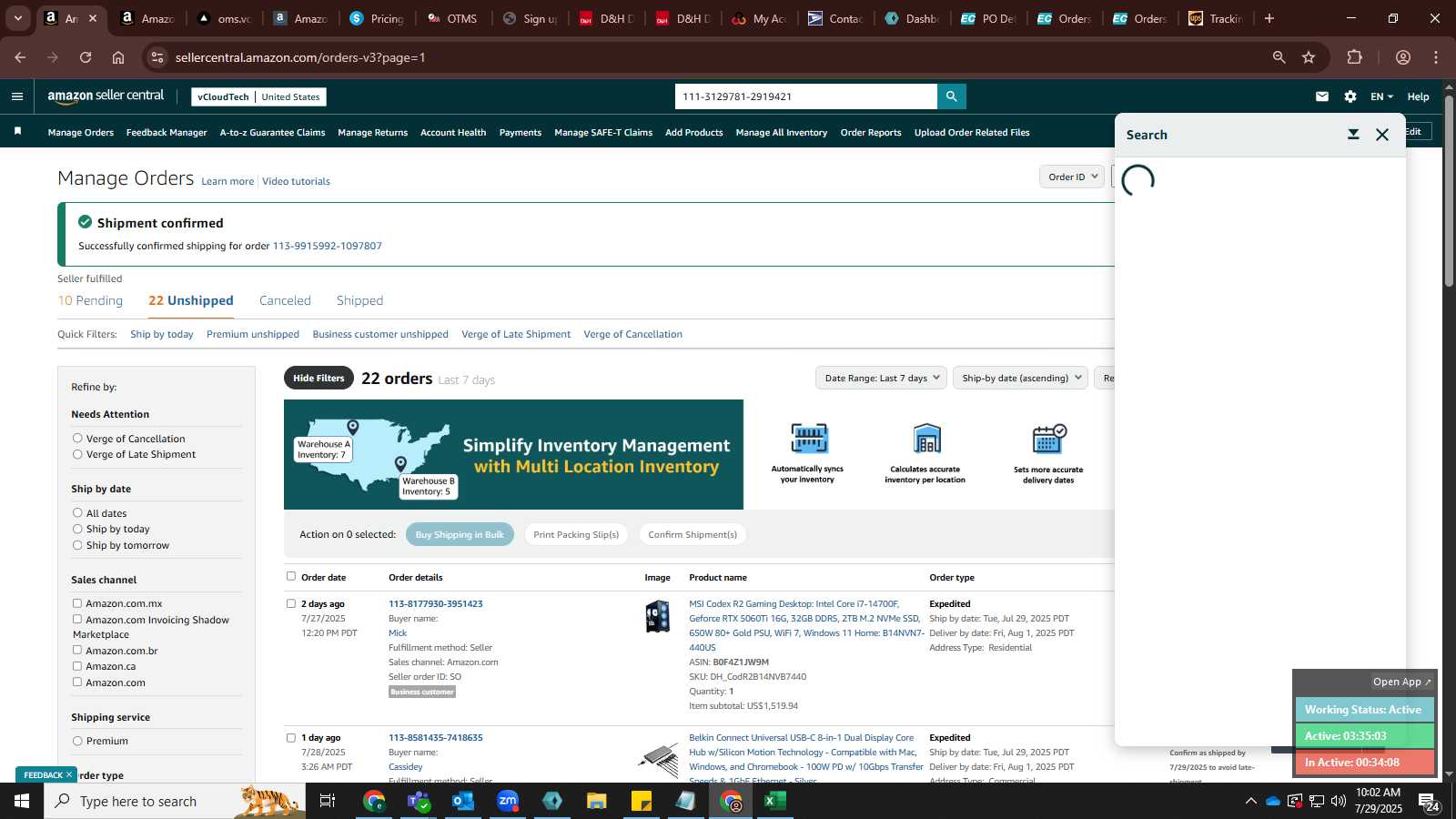Click the Hide Filters button
Viewport: 1456px width, 819px height.
[318, 378]
